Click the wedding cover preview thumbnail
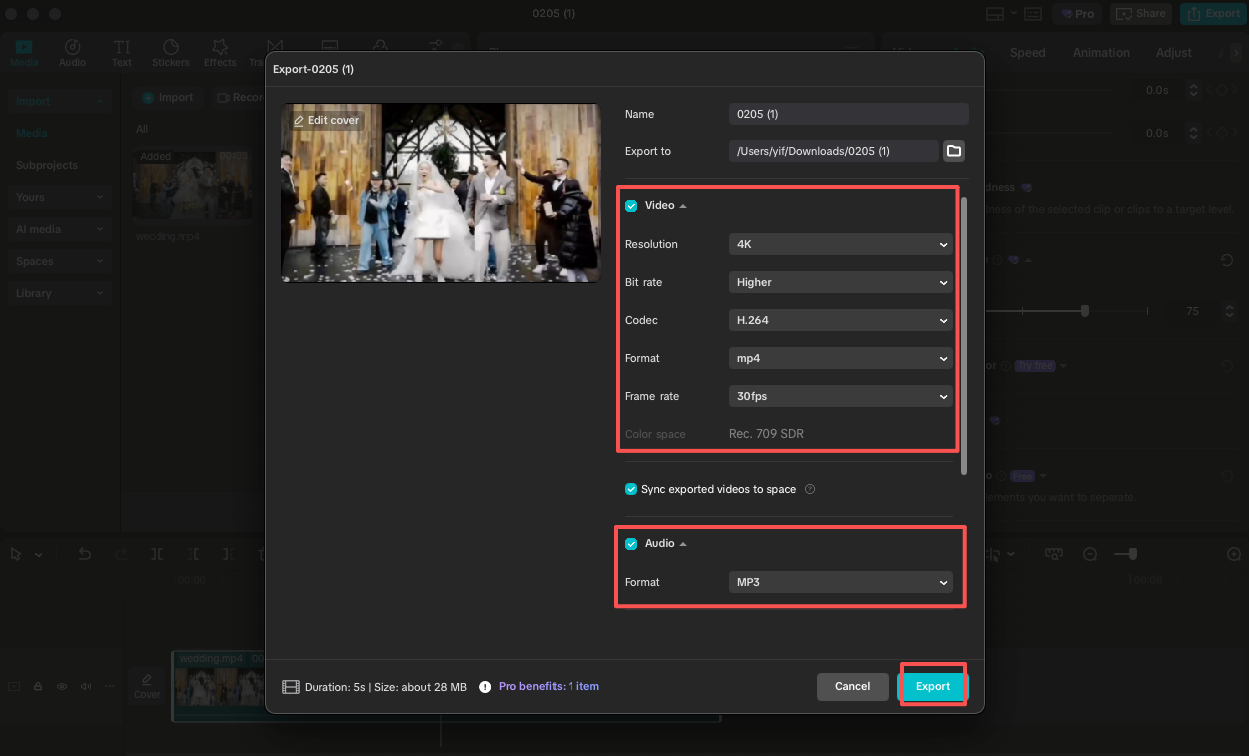 [441, 192]
